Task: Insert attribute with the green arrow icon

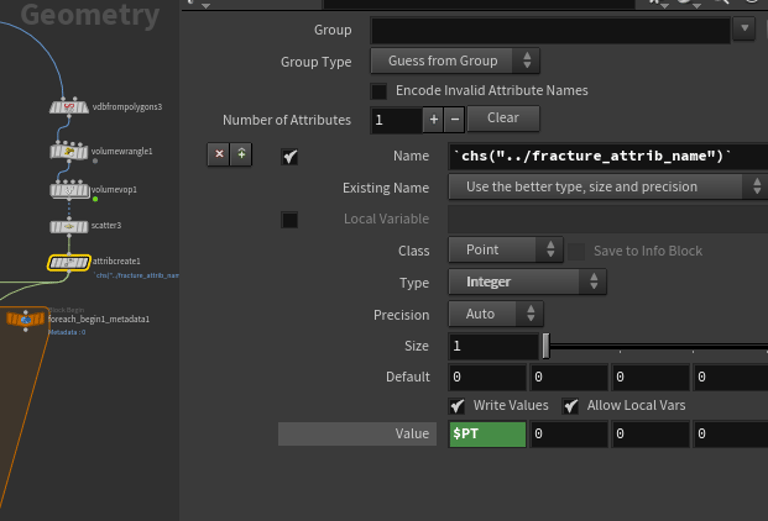Action: (x=241, y=154)
